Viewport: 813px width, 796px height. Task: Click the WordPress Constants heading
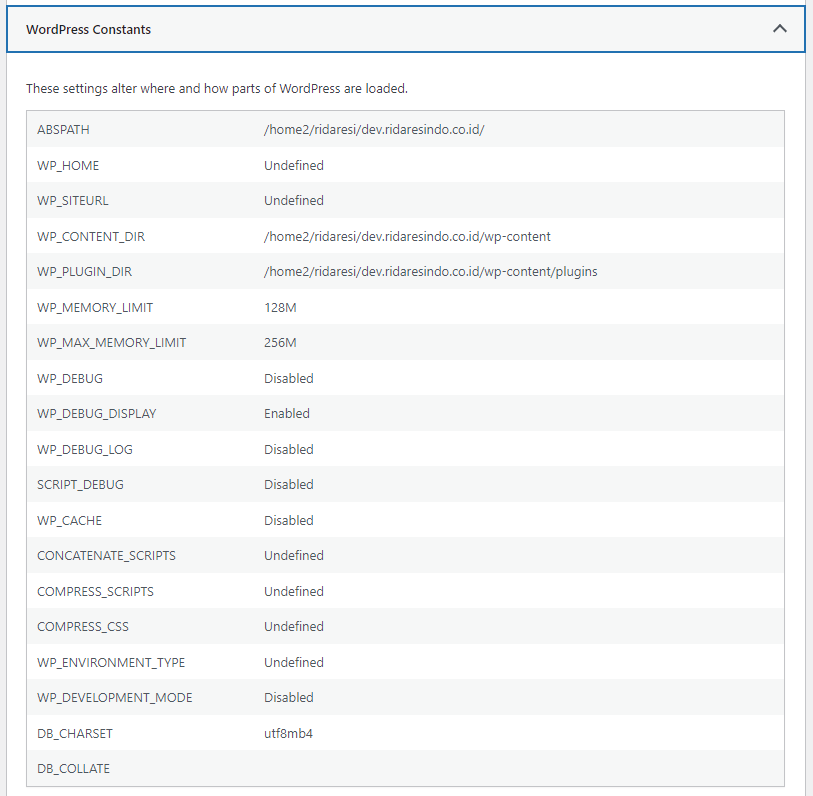click(89, 30)
